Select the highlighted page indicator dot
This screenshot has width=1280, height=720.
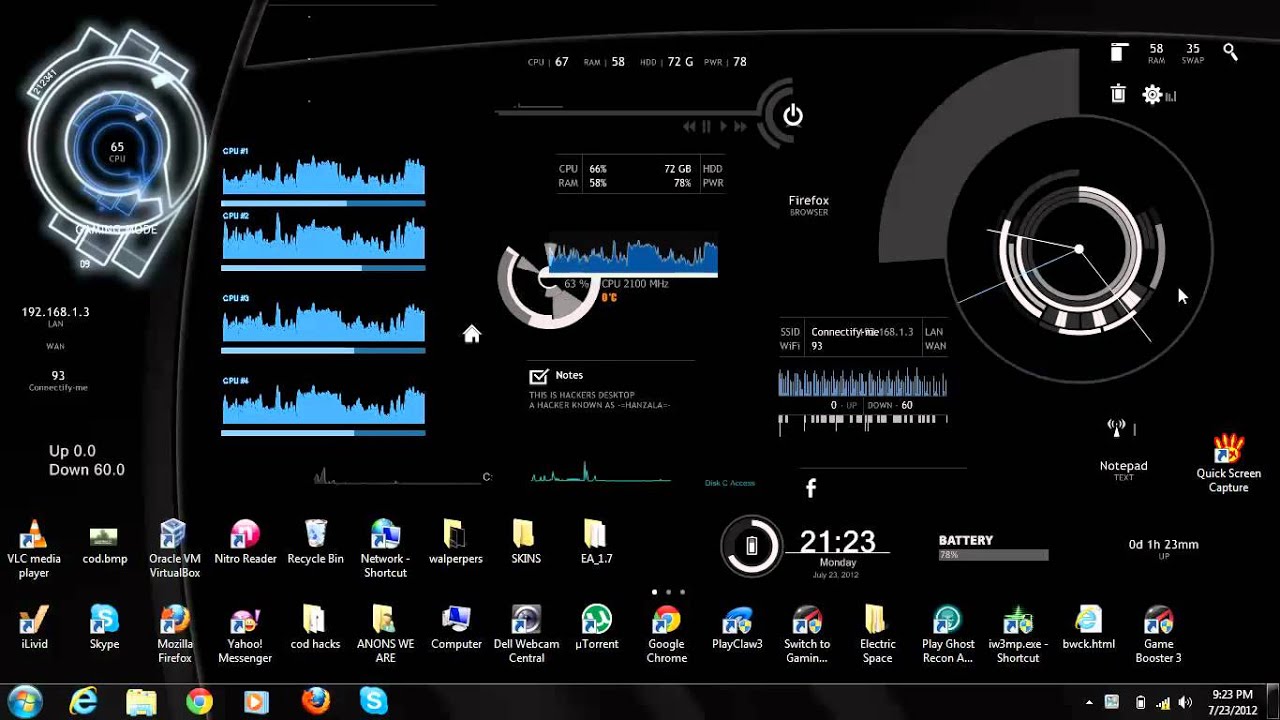(x=655, y=592)
